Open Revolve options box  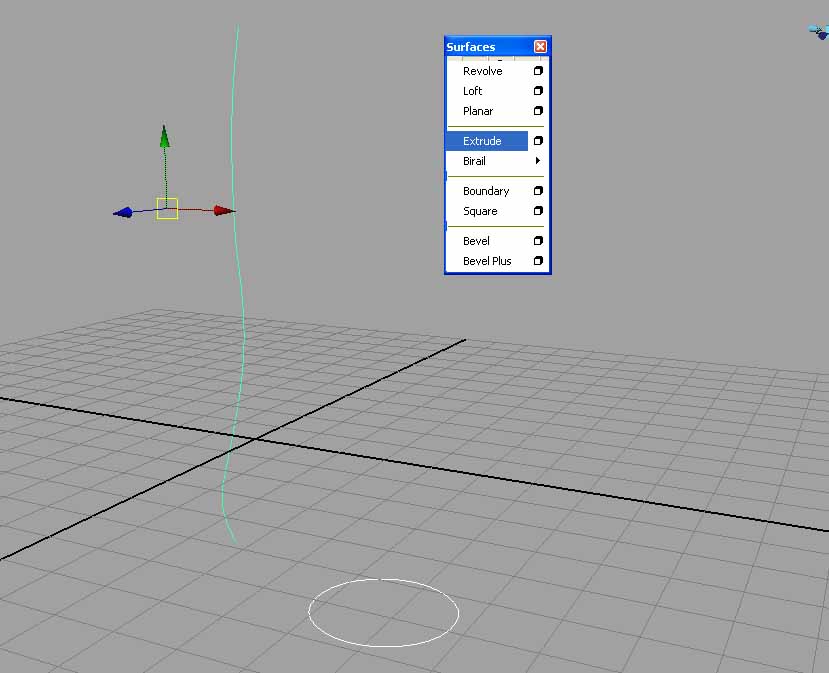pos(538,71)
